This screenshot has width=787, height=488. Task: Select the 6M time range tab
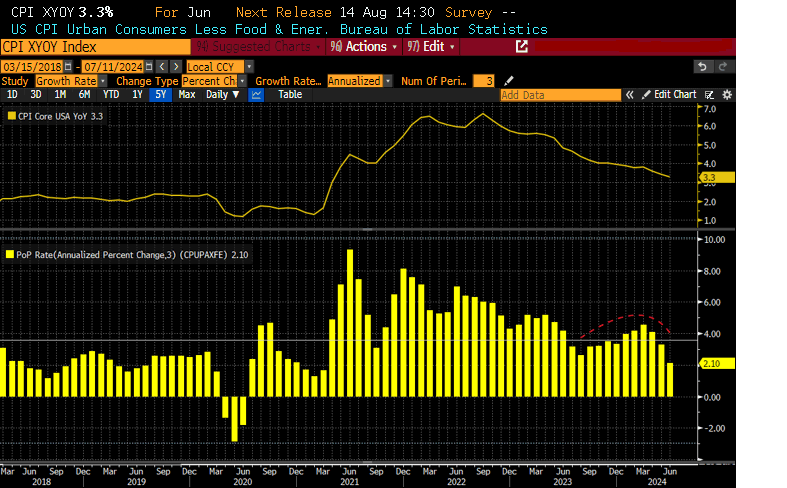(84, 95)
